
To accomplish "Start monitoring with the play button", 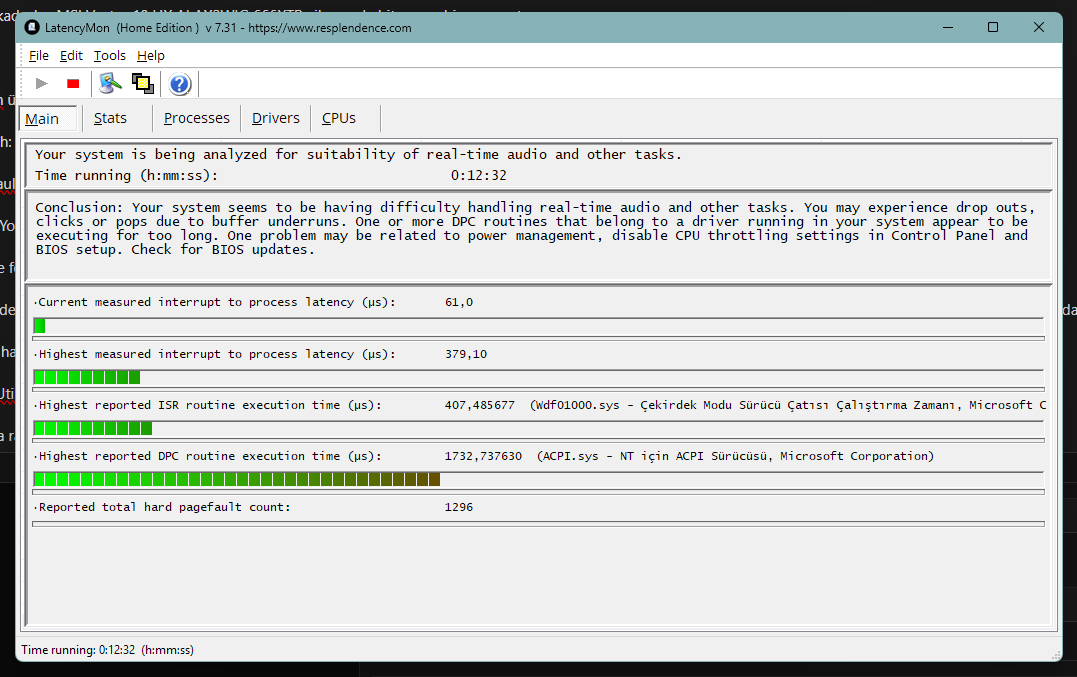I will [41, 84].
